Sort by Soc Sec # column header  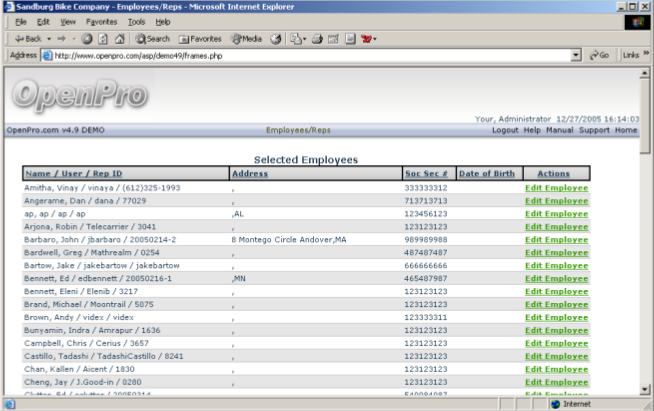[426, 174]
